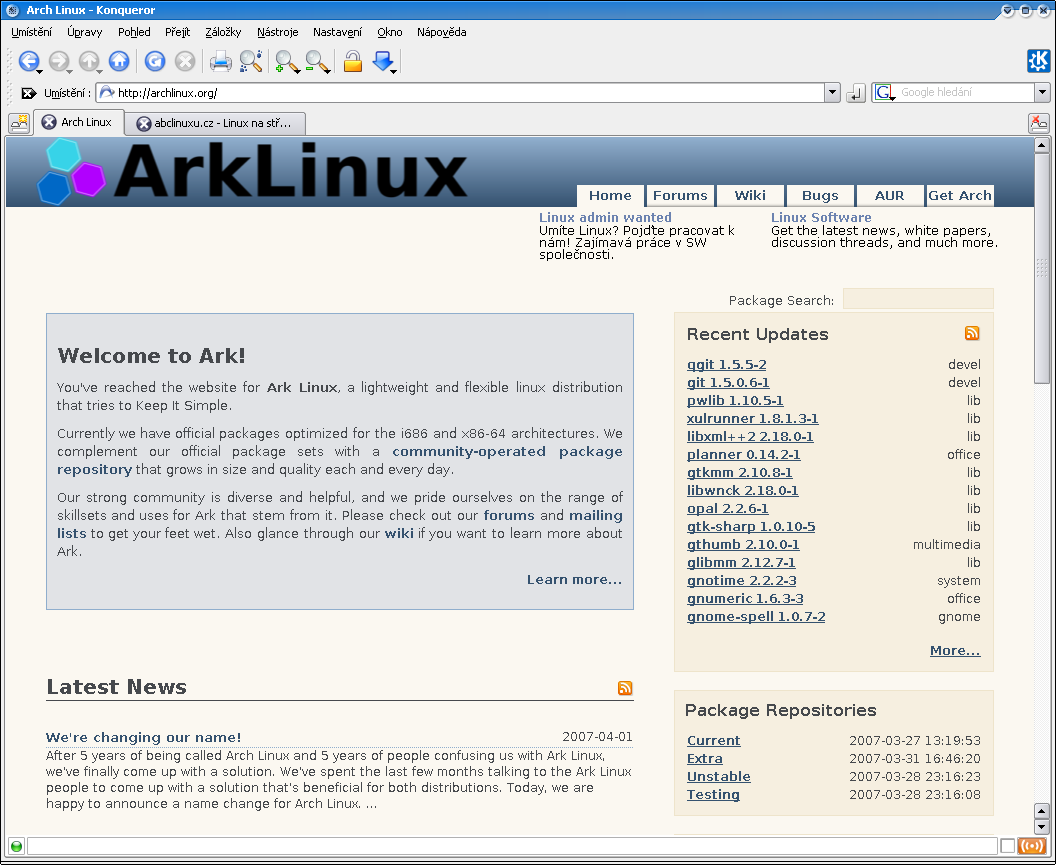The height and width of the screenshot is (865, 1056).
Task: Focus the Package Search input field
Action: click(x=918, y=298)
